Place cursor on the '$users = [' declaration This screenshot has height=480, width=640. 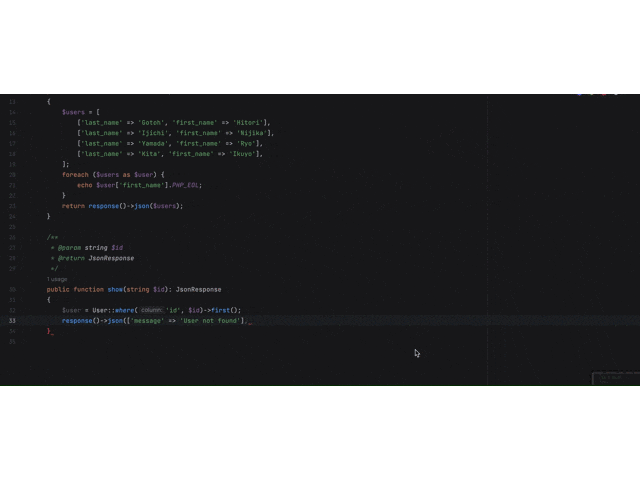click(x=80, y=112)
